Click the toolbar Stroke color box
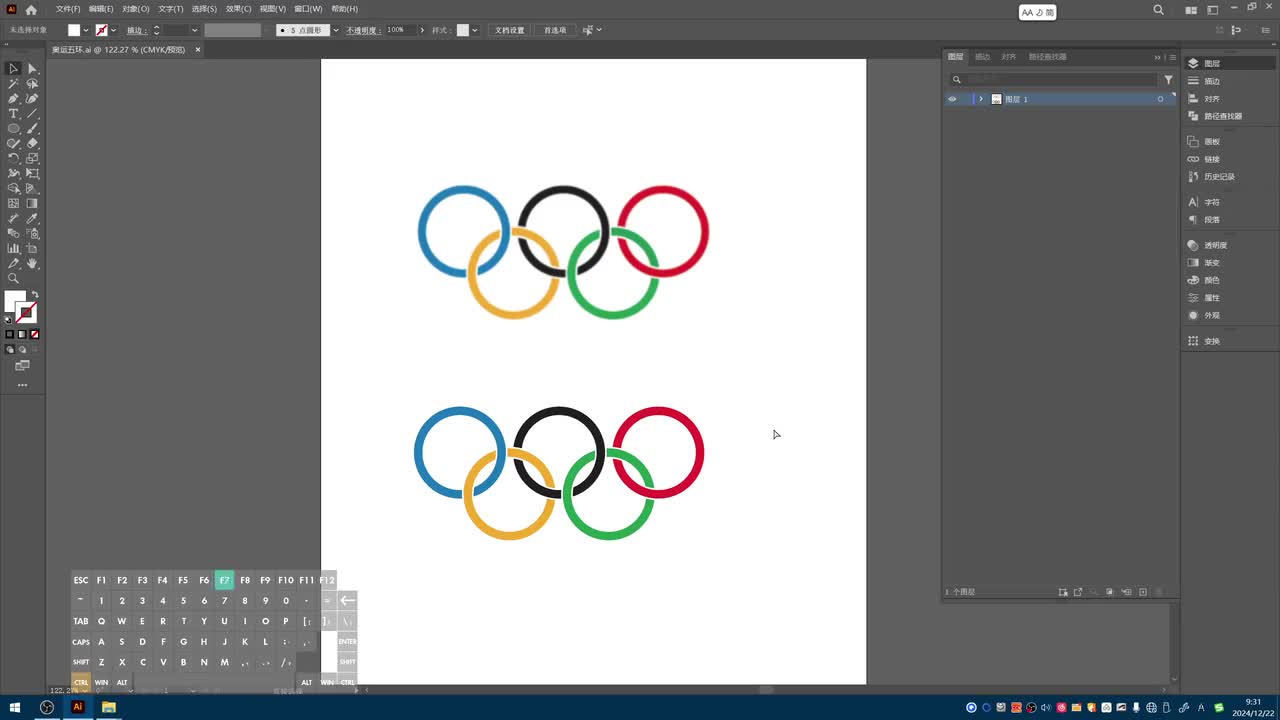Image resolution: width=1280 pixels, height=720 pixels. pyautogui.click(x=27, y=312)
